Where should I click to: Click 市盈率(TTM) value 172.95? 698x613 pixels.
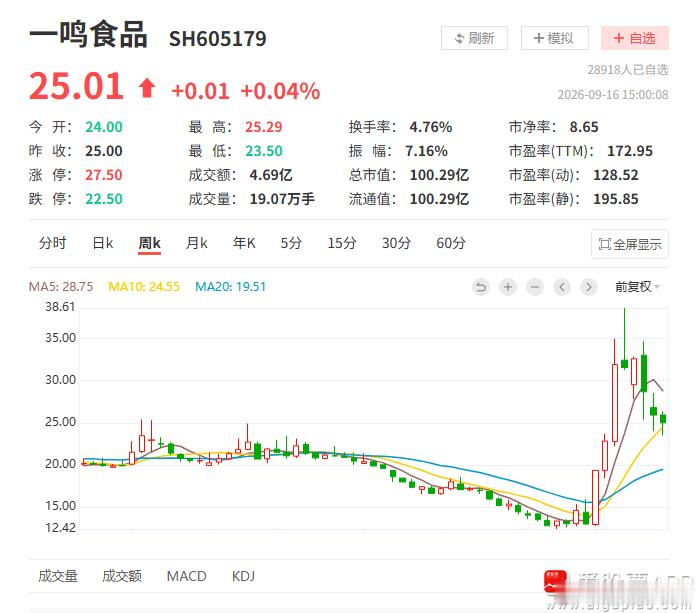pyautogui.click(x=630, y=151)
